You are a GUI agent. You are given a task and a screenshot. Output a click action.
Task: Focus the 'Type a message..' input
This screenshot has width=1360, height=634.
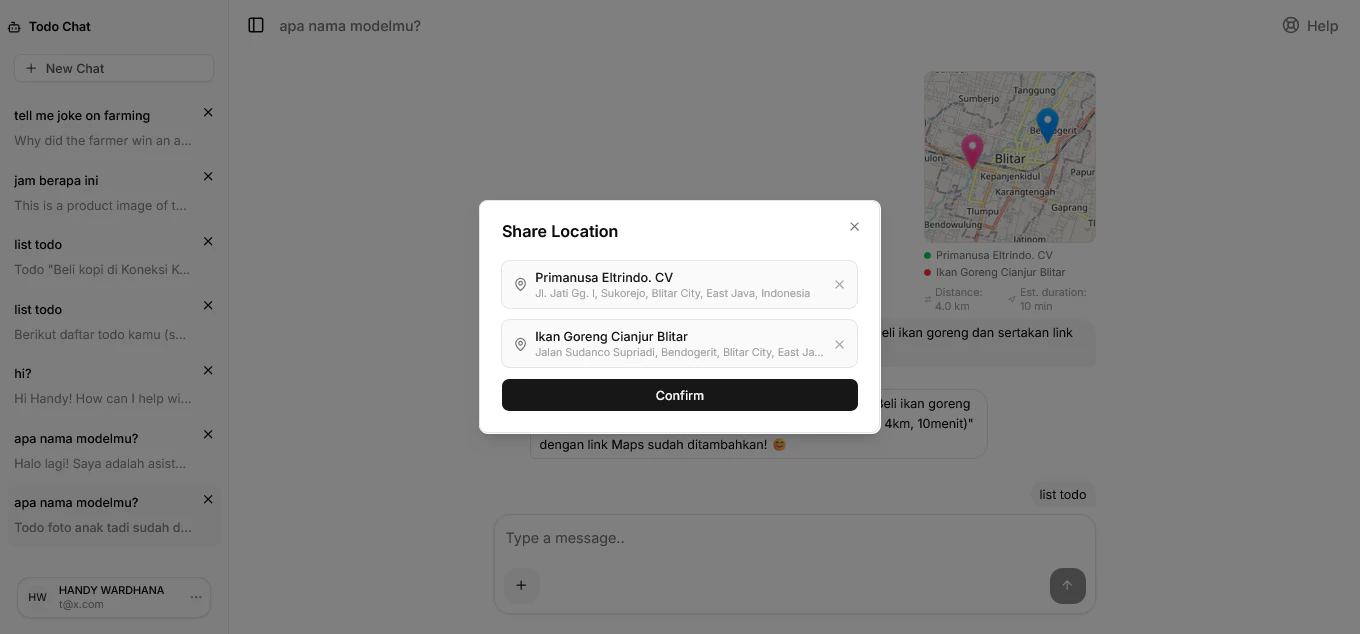tap(794, 538)
